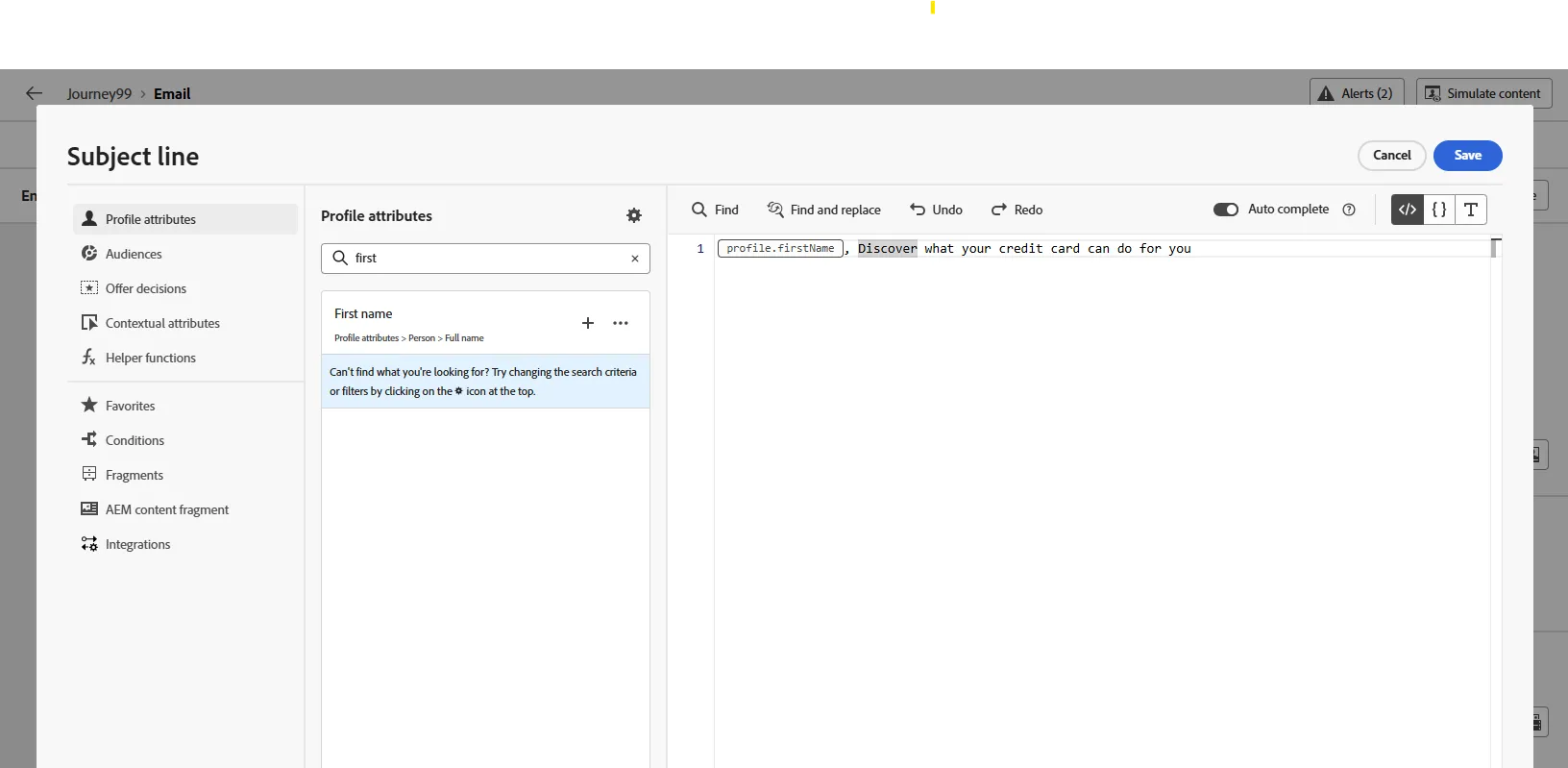Screen dimensions: 1568x768
Task: Focus the attribute search field
Action: coord(485,259)
